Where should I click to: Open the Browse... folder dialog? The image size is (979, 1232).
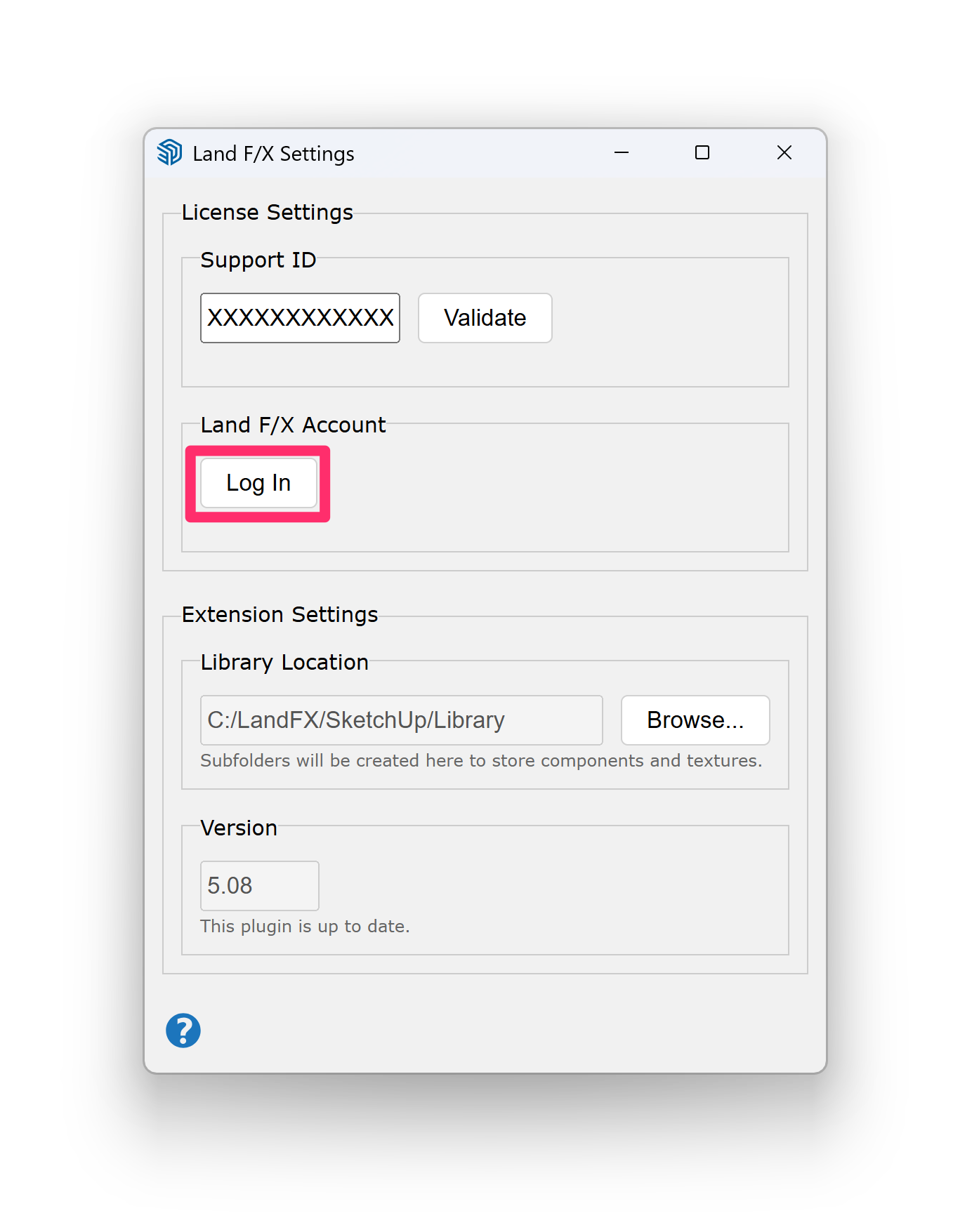(x=695, y=720)
